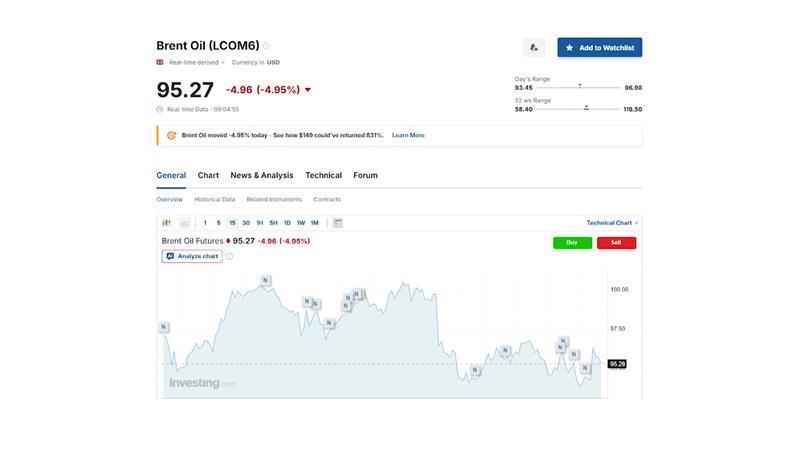
Task: Open the News & Analysis tab
Action: coord(262,175)
